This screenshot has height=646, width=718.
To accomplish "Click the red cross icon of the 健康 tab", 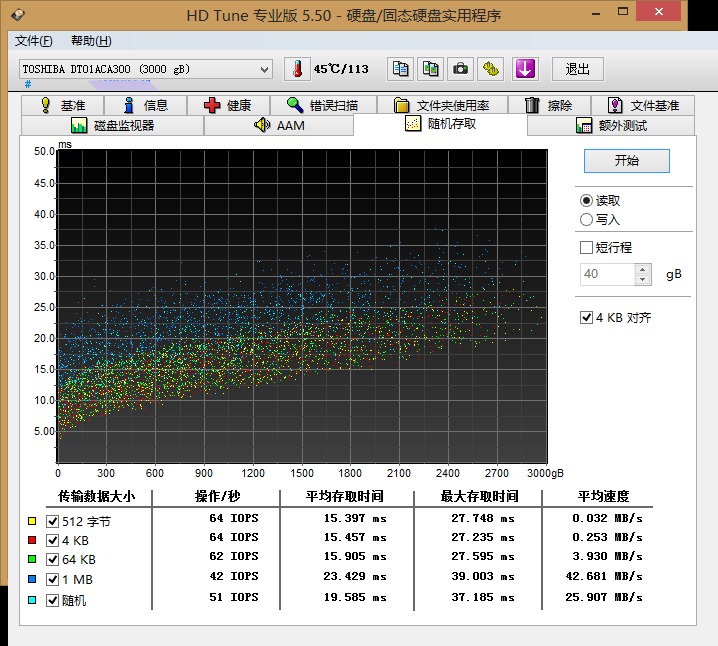I will point(212,105).
